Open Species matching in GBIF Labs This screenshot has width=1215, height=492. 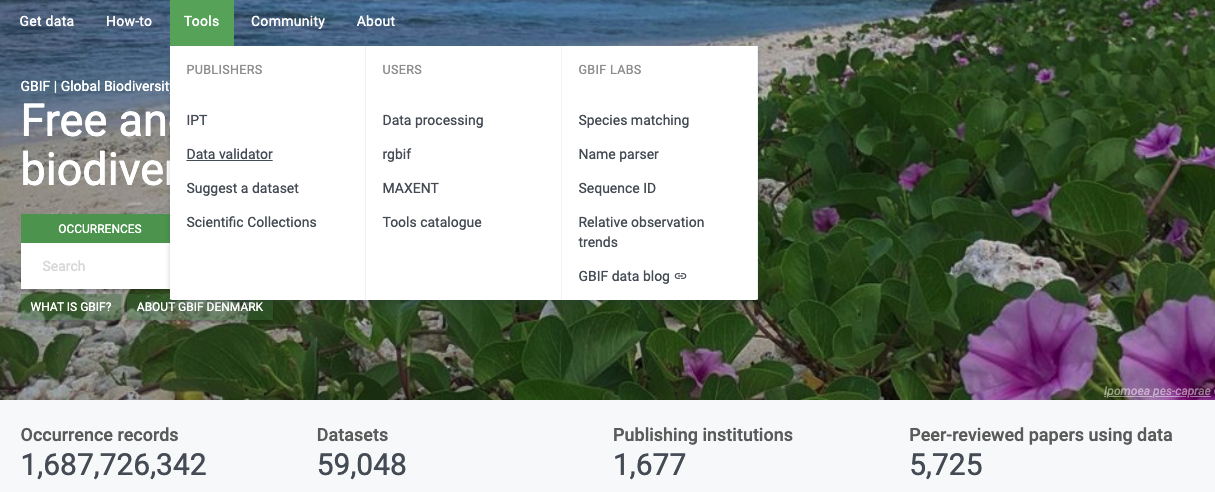click(633, 120)
